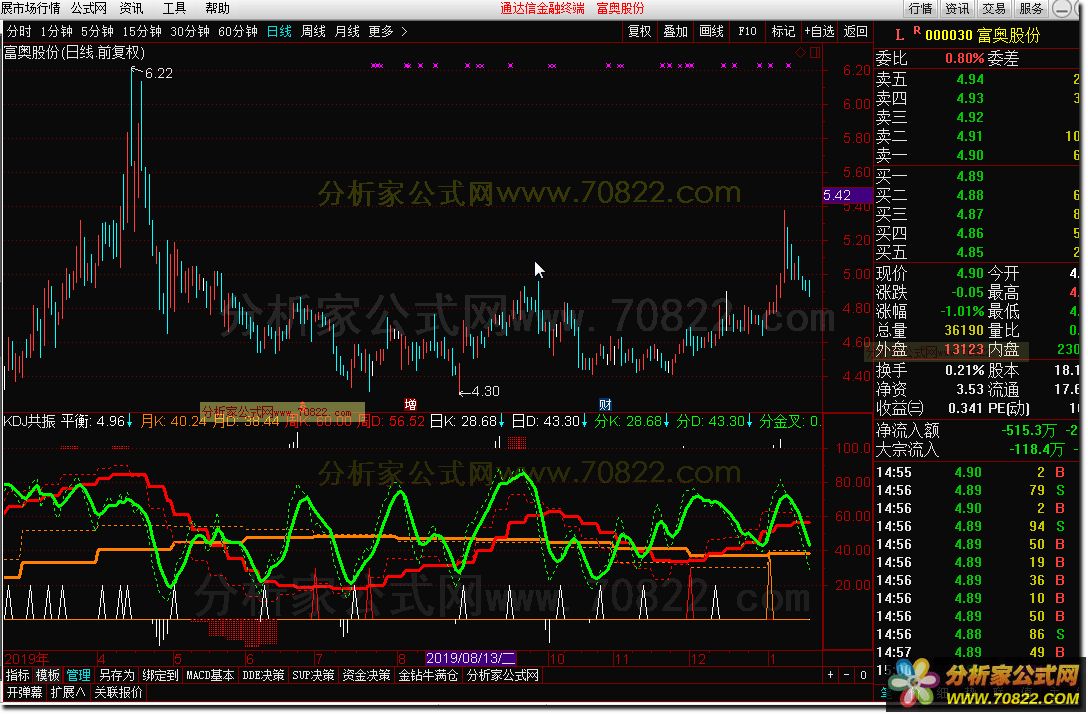Viewport: 1088px width, 714px height.
Task: Click the diamond marker icon above the price axis
Action: pyautogui.click(x=800, y=50)
